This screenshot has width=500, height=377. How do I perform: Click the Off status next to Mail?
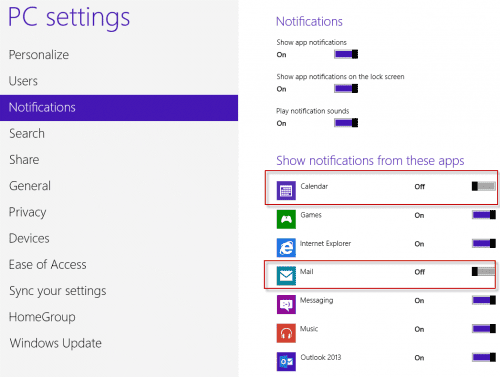[x=420, y=272]
